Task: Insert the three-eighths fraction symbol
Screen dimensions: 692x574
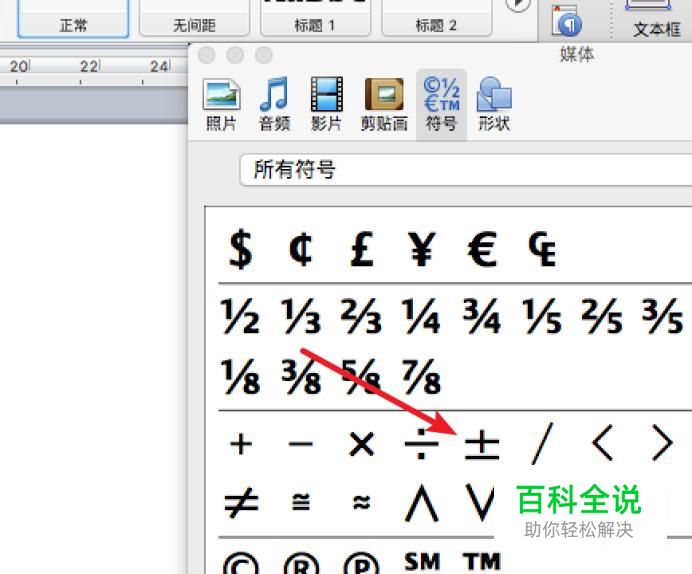Action: [301, 376]
